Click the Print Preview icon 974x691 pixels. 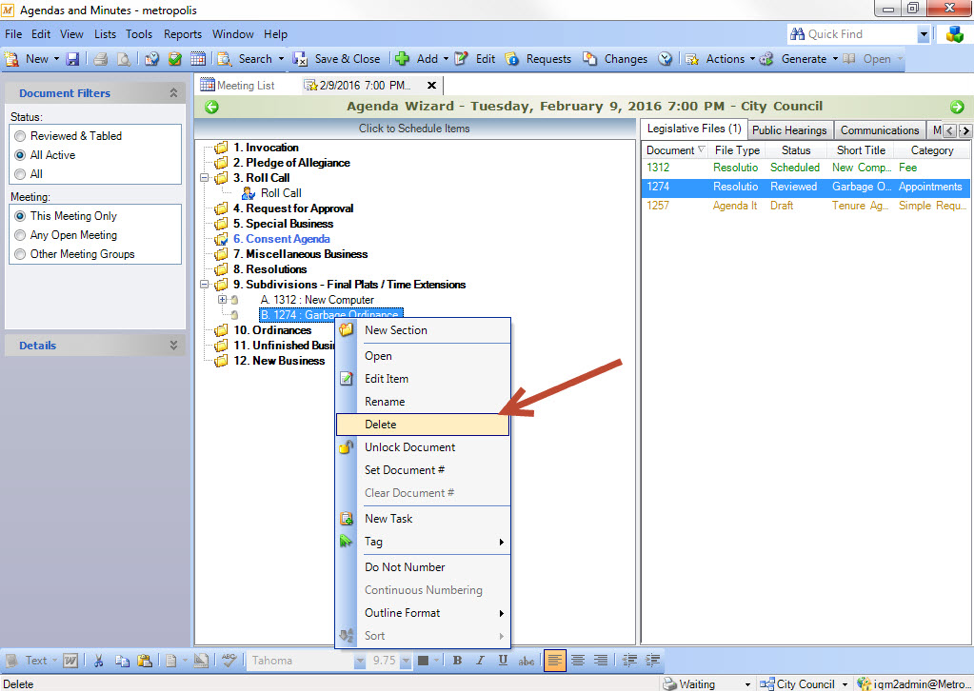pyautogui.click(x=124, y=59)
